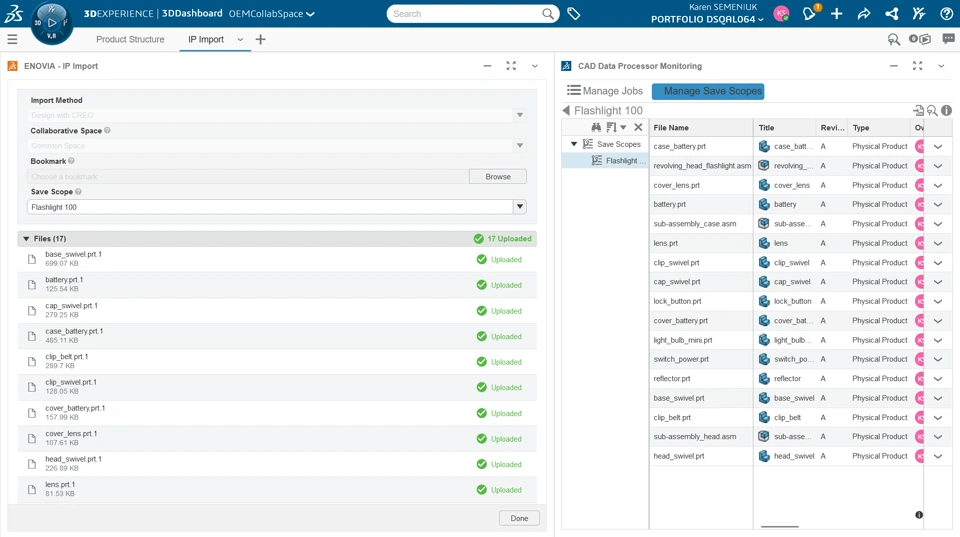Open the 3D compass in top-left corner
Viewport: 960px width, 537px height.
point(51,22)
